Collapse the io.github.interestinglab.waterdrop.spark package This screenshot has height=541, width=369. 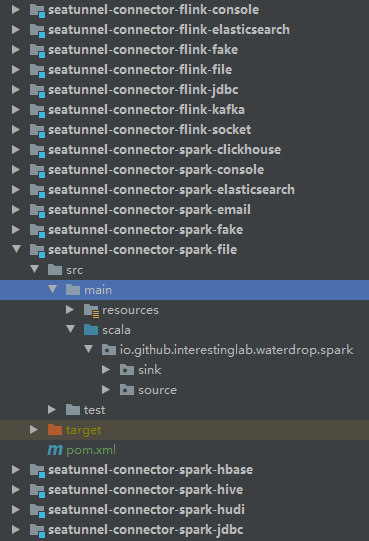pos(88,349)
